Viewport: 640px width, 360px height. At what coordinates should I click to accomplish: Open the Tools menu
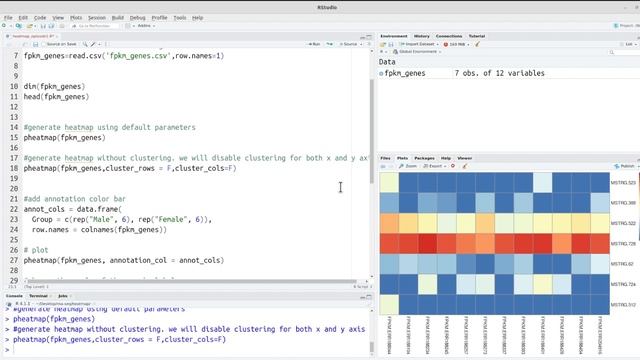[180, 18]
